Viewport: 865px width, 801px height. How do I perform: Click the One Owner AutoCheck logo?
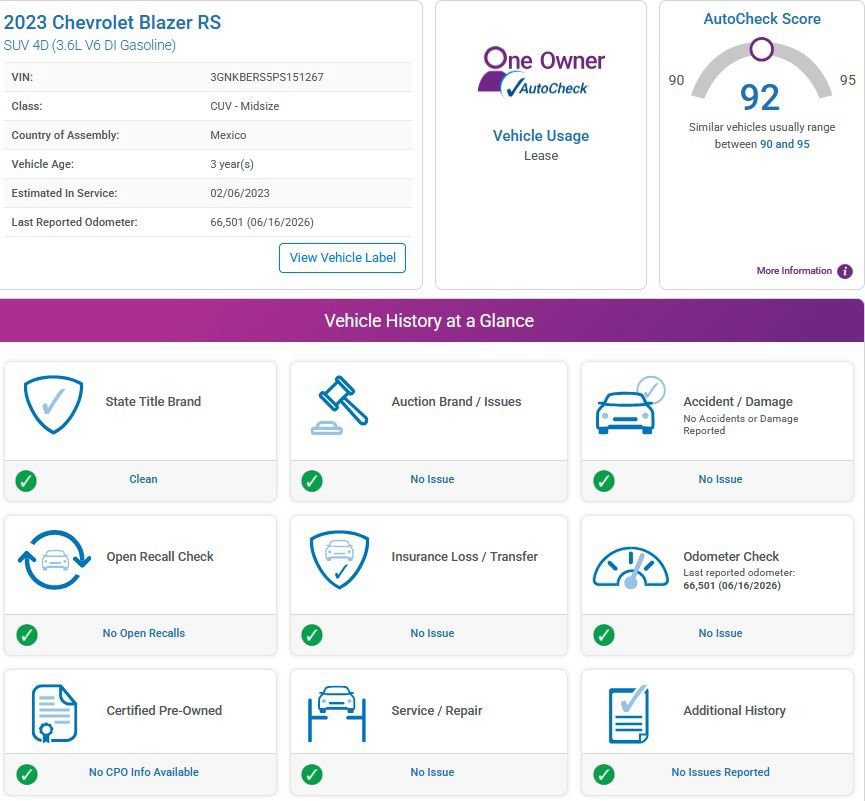point(541,72)
